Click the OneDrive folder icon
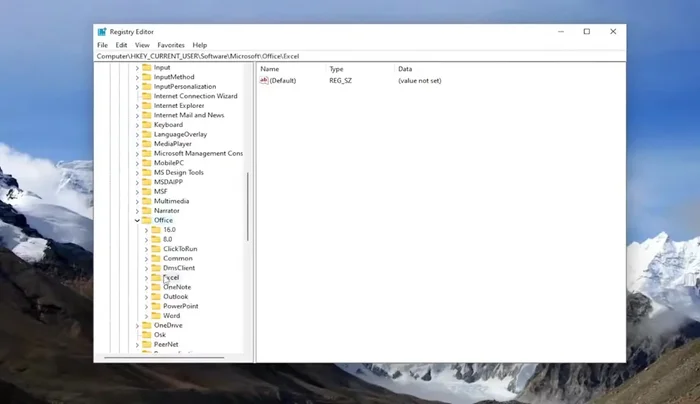The height and width of the screenshot is (404, 700). click(x=146, y=325)
